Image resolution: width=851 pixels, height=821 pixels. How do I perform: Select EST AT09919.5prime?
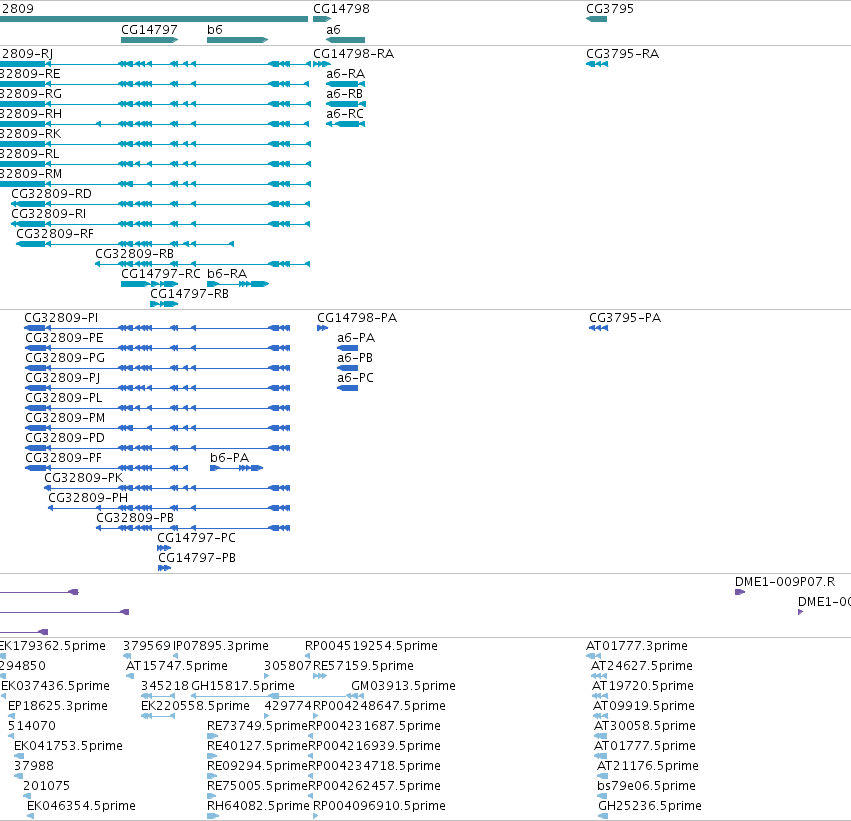600,716
